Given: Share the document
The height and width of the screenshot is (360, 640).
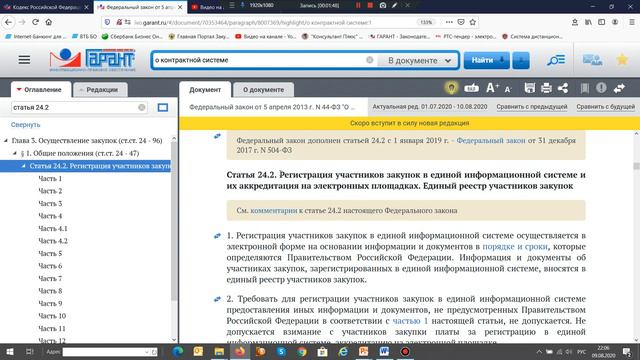Looking at the screenshot, I should coord(563,88).
